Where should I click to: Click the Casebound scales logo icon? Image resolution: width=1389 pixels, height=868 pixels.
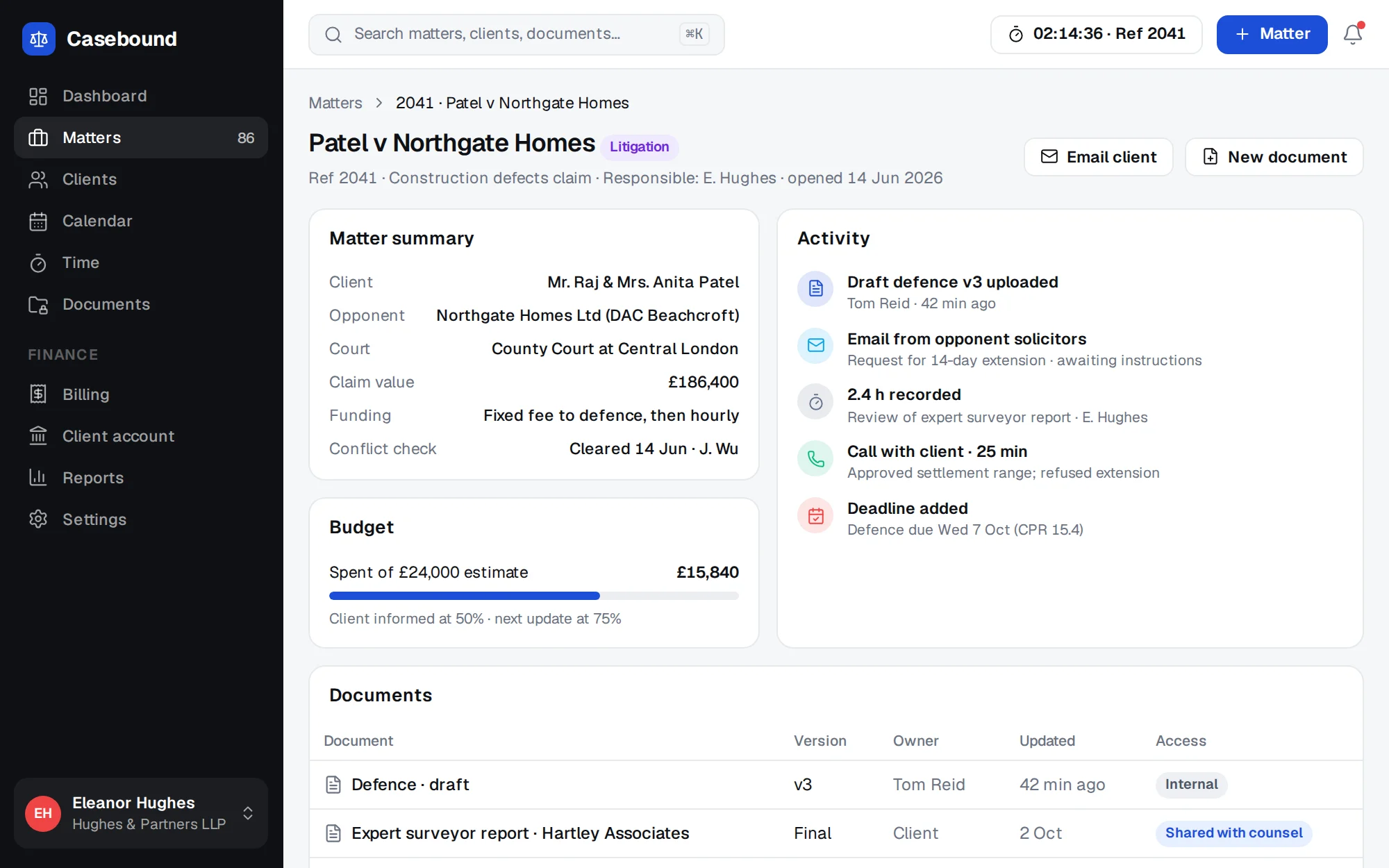coord(39,39)
